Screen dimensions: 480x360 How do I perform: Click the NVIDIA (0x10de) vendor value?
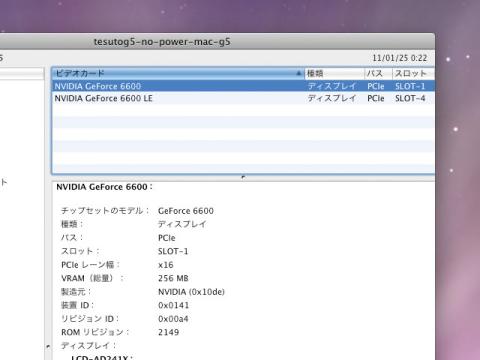pos(191,292)
